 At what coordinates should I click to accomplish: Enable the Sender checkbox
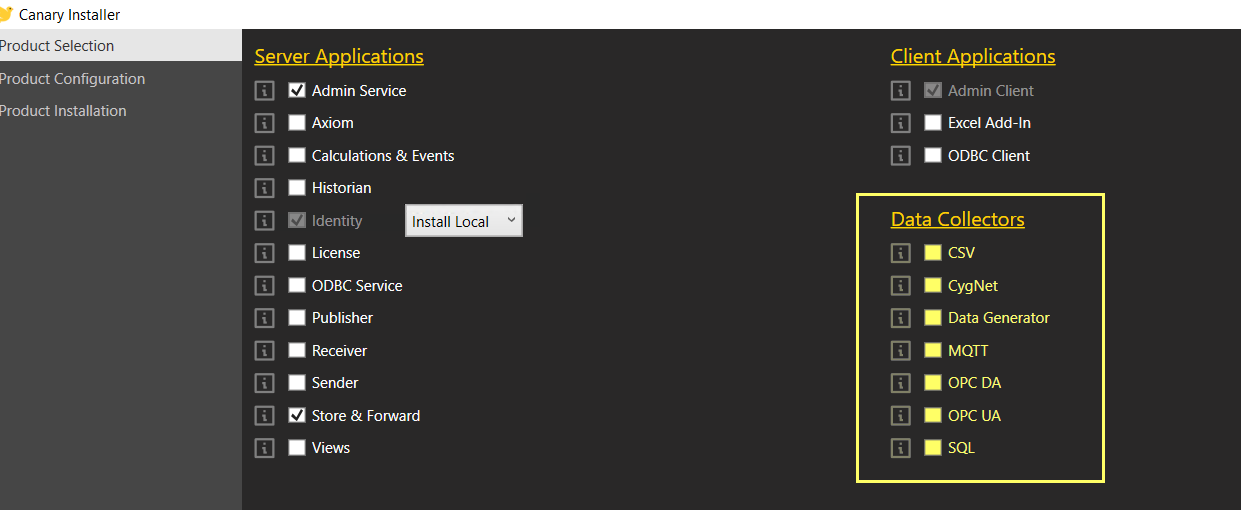pos(297,383)
